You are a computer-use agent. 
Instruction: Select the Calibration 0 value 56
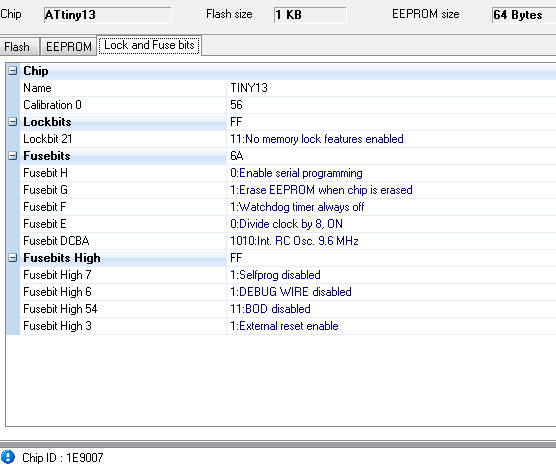click(236, 105)
